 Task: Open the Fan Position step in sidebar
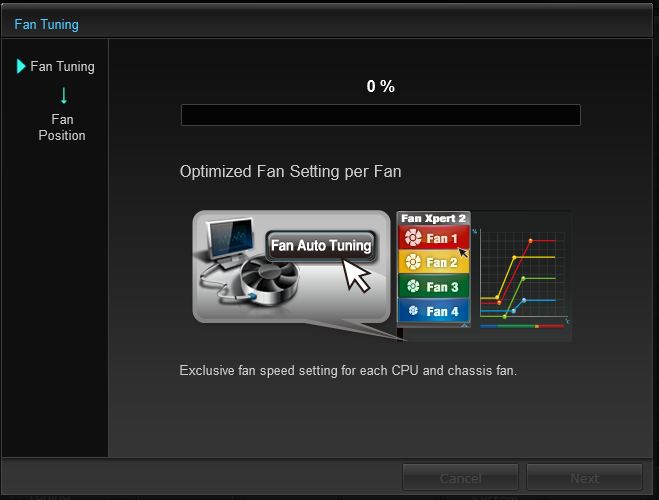(x=62, y=127)
